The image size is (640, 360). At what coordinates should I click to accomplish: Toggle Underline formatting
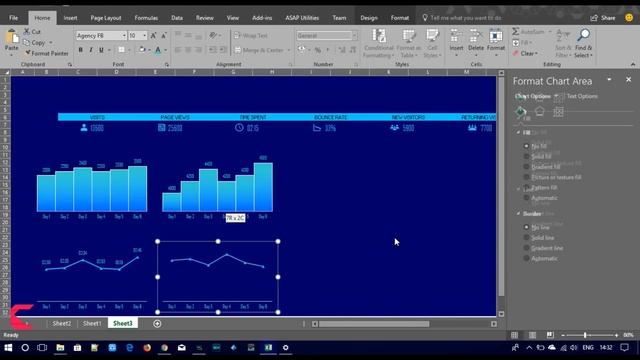(x=101, y=50)
